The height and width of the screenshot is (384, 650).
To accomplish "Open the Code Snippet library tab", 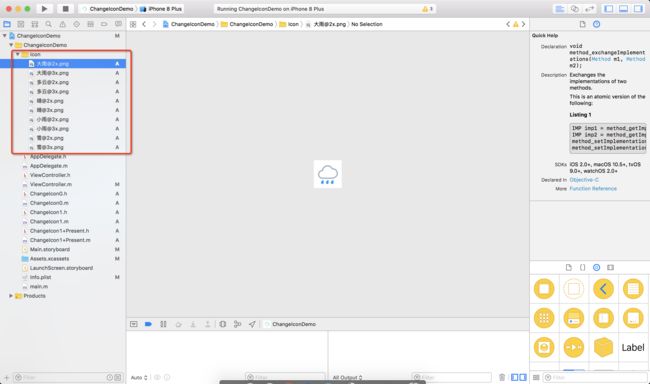I will tap(582, 267).
